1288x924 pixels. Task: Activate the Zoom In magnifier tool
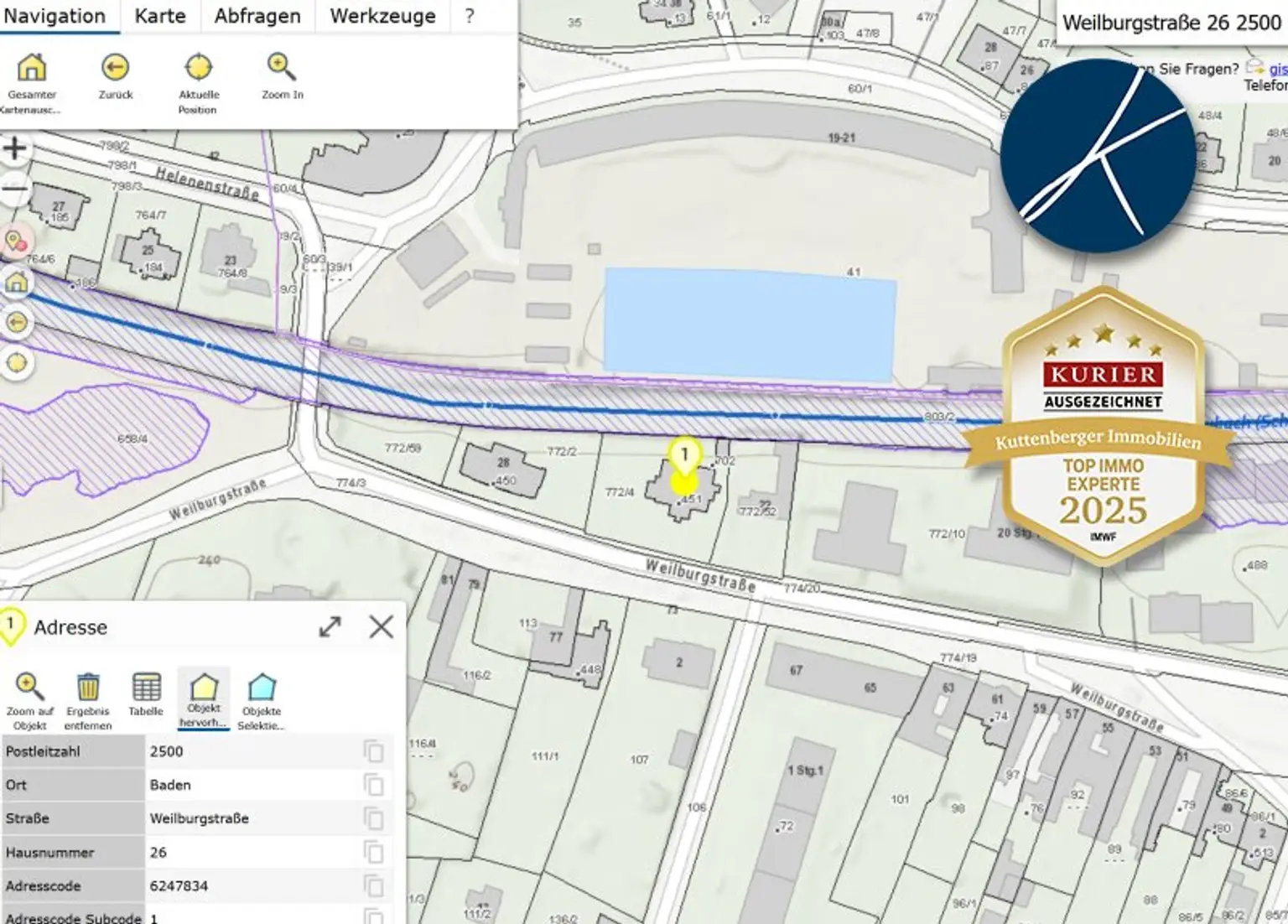click(281, 68)
